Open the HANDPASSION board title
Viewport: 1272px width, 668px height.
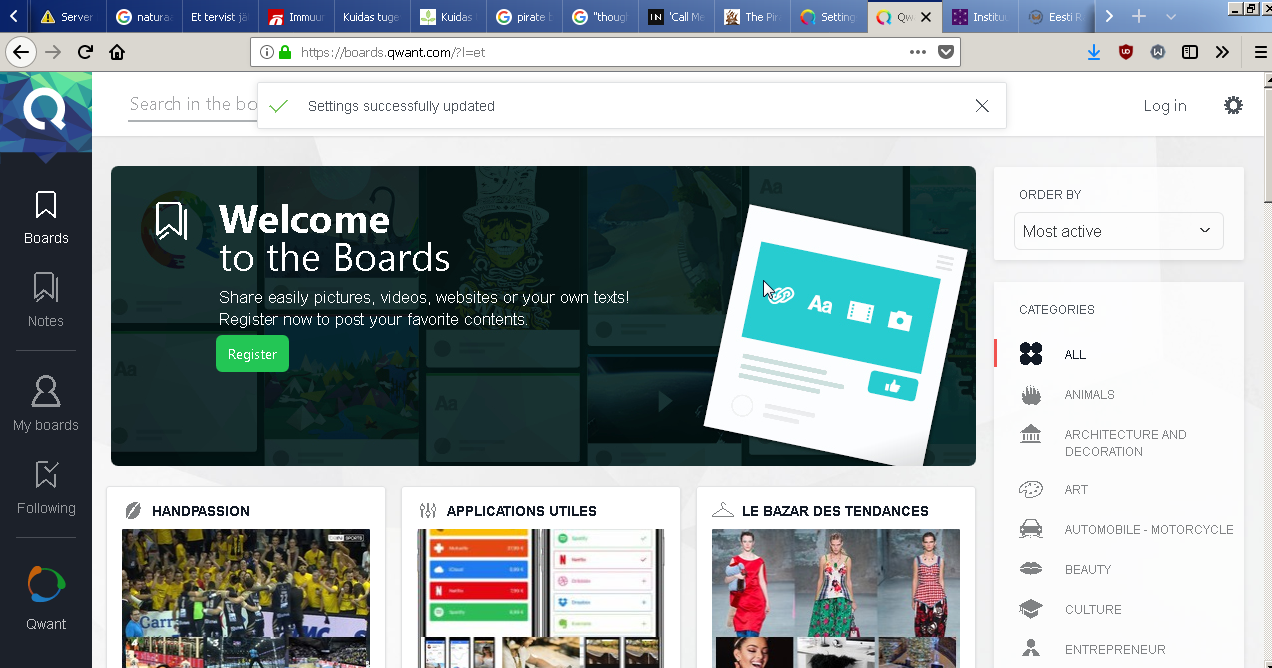tap(201, 511)
